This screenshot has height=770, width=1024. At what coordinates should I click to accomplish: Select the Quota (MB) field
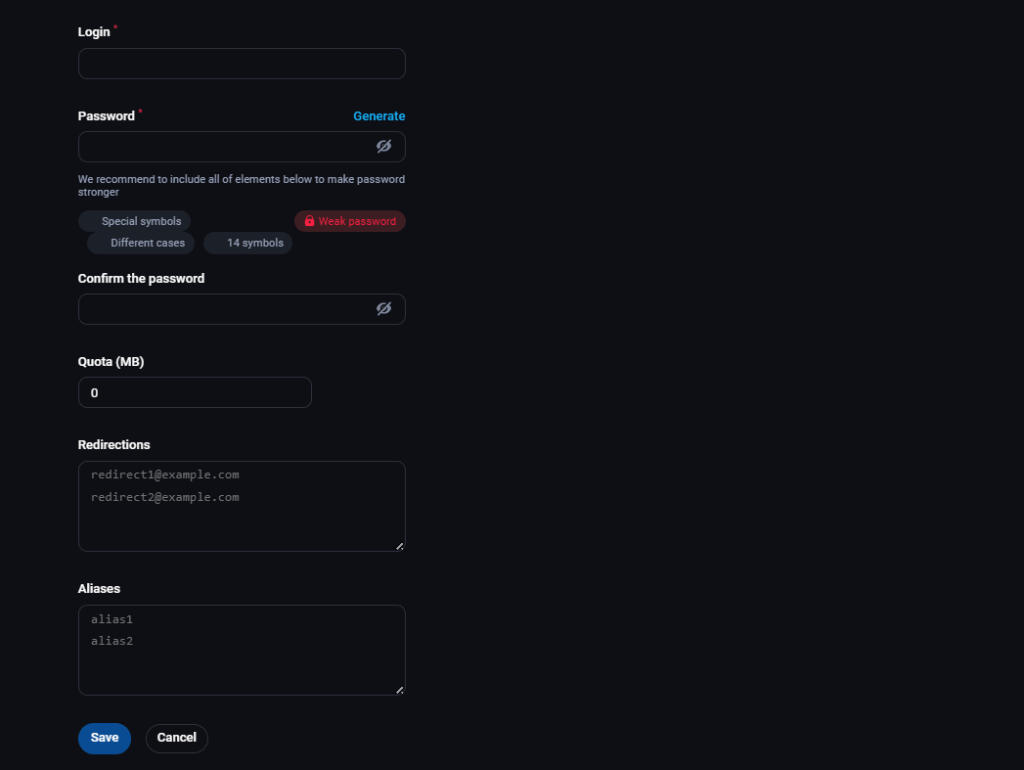pyautogui.click(x=195, y=393)
